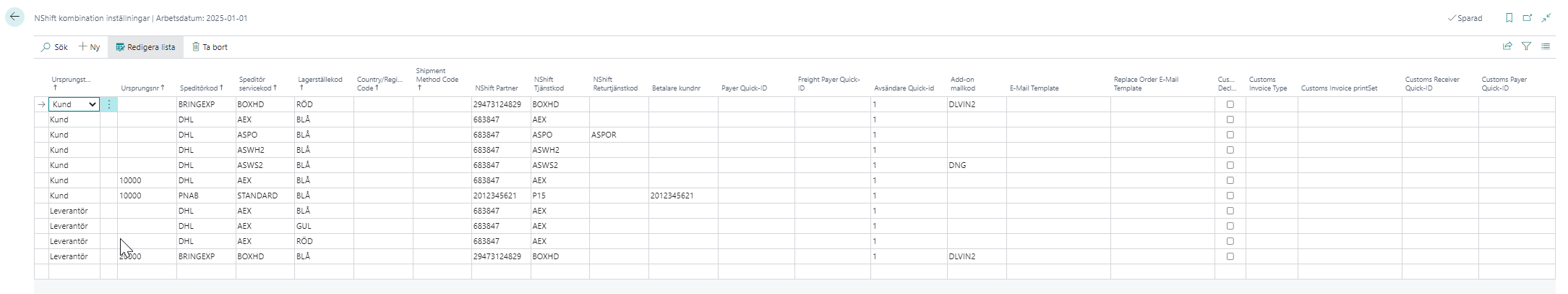
Task: Open the filter pane icon
Action: 1526,46
